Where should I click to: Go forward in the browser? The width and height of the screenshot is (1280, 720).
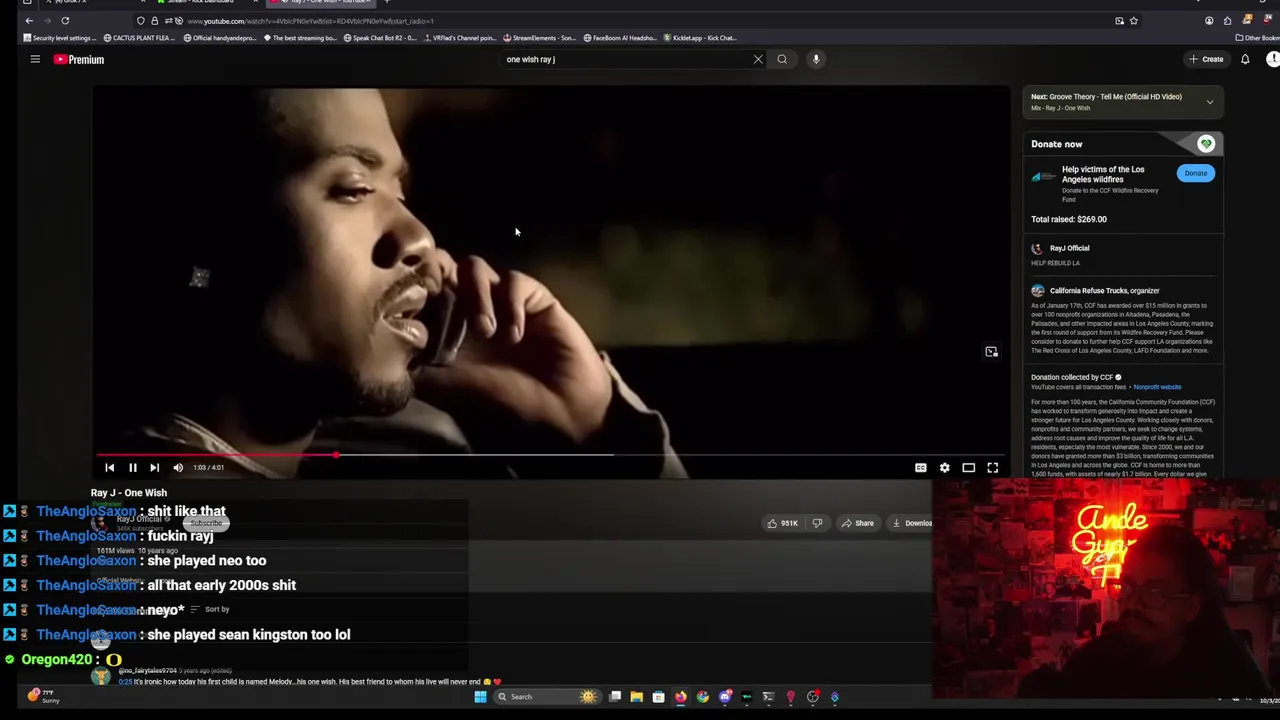click(x=46, y=21)
